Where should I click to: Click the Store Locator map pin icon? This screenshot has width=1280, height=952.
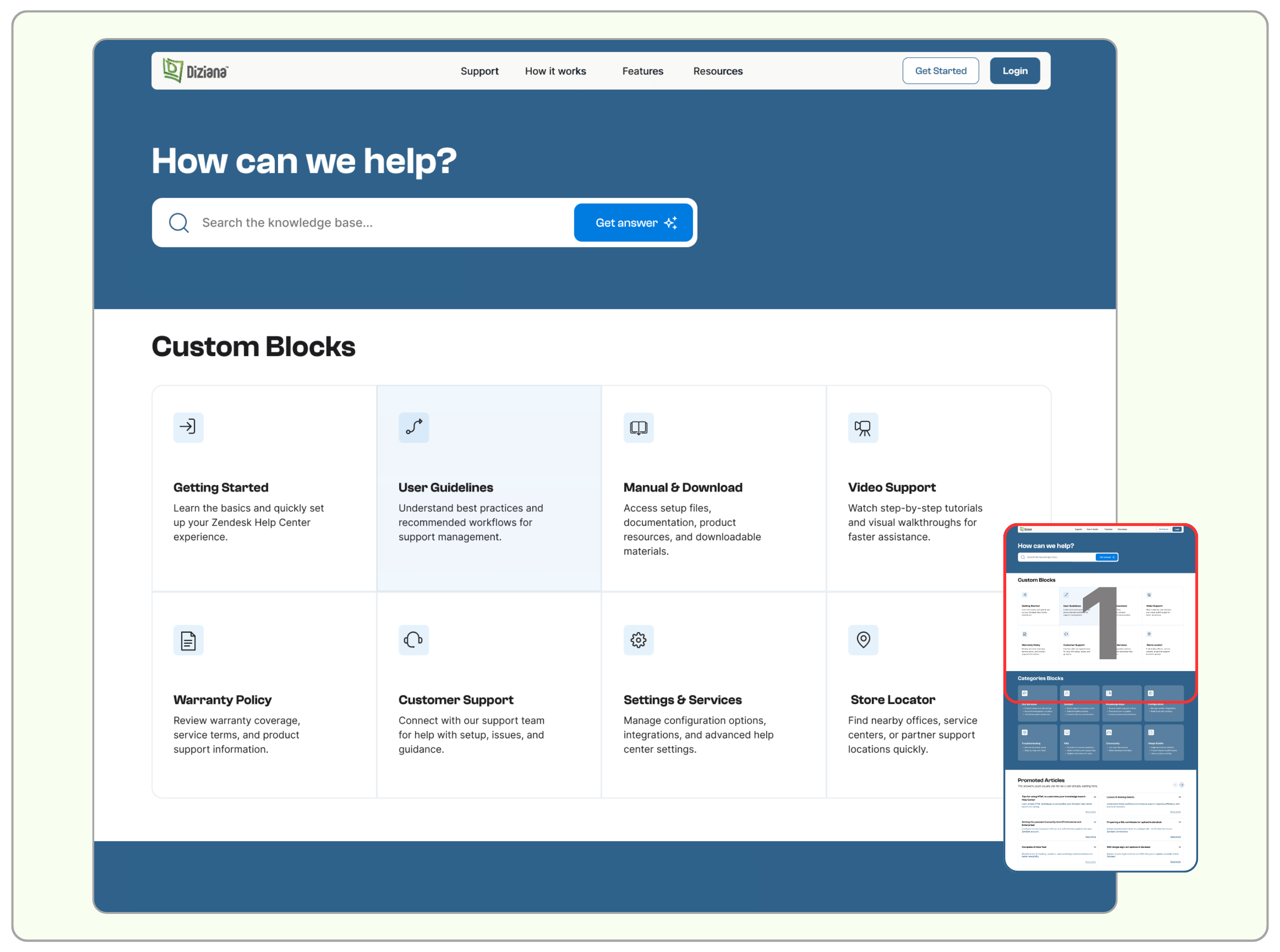863,640
